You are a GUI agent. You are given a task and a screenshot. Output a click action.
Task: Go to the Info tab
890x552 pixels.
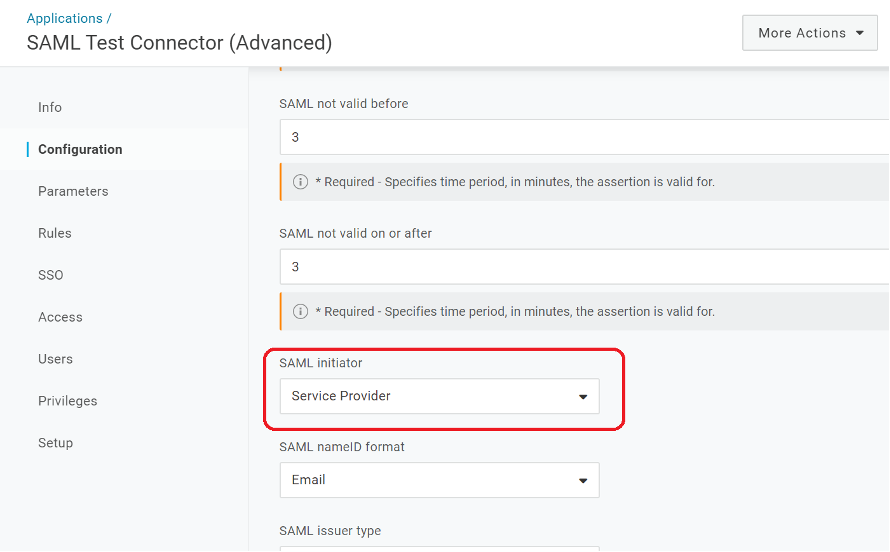[50, 107]
